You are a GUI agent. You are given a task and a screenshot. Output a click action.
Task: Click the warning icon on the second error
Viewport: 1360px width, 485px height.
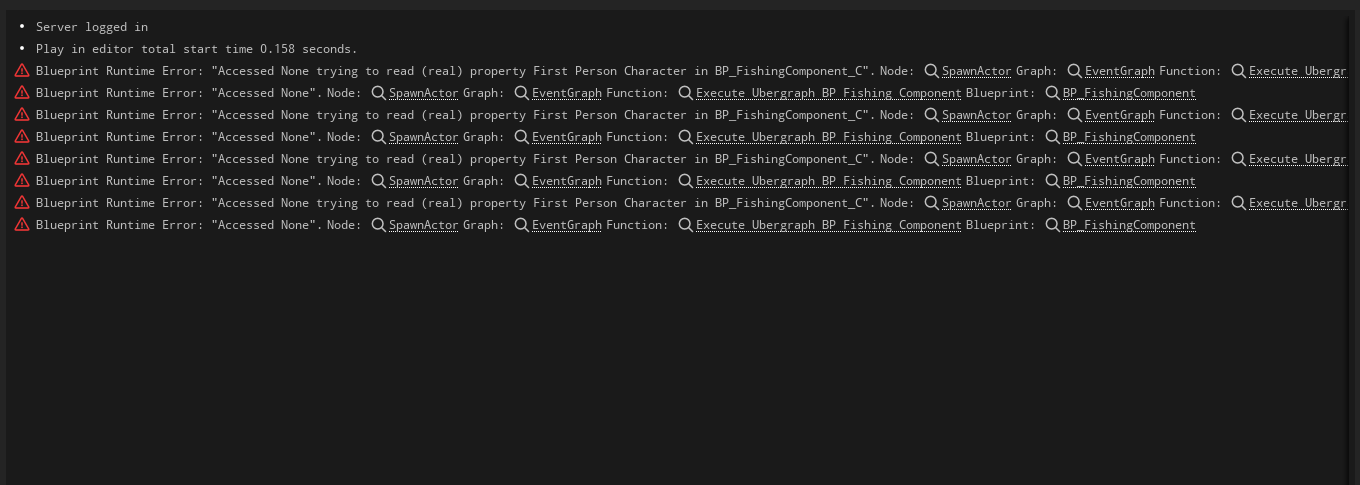[x=22, y=93]
